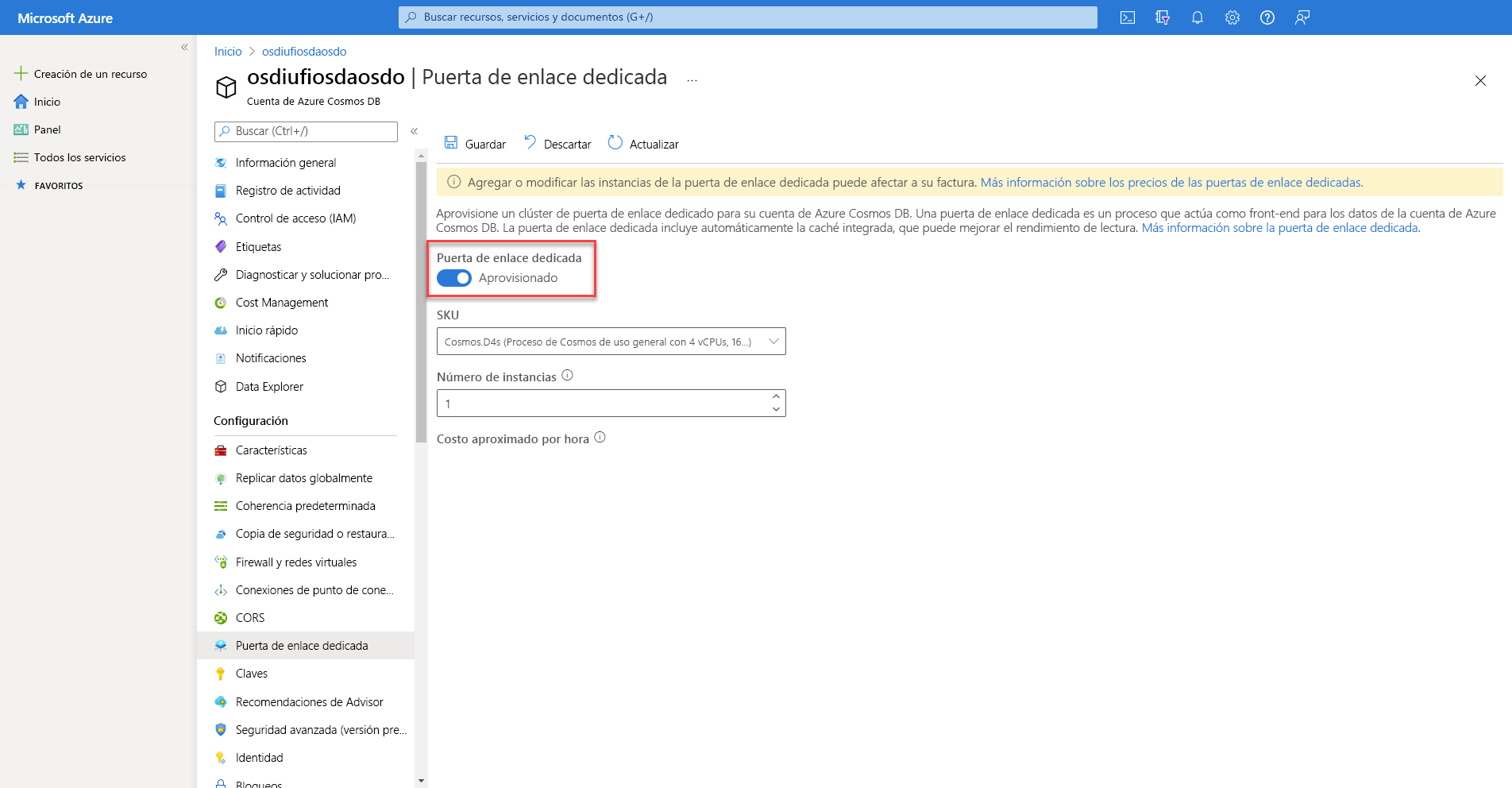Click the Inicio home icon in left sidebar
1512x788 pixels.
(21, 102)
